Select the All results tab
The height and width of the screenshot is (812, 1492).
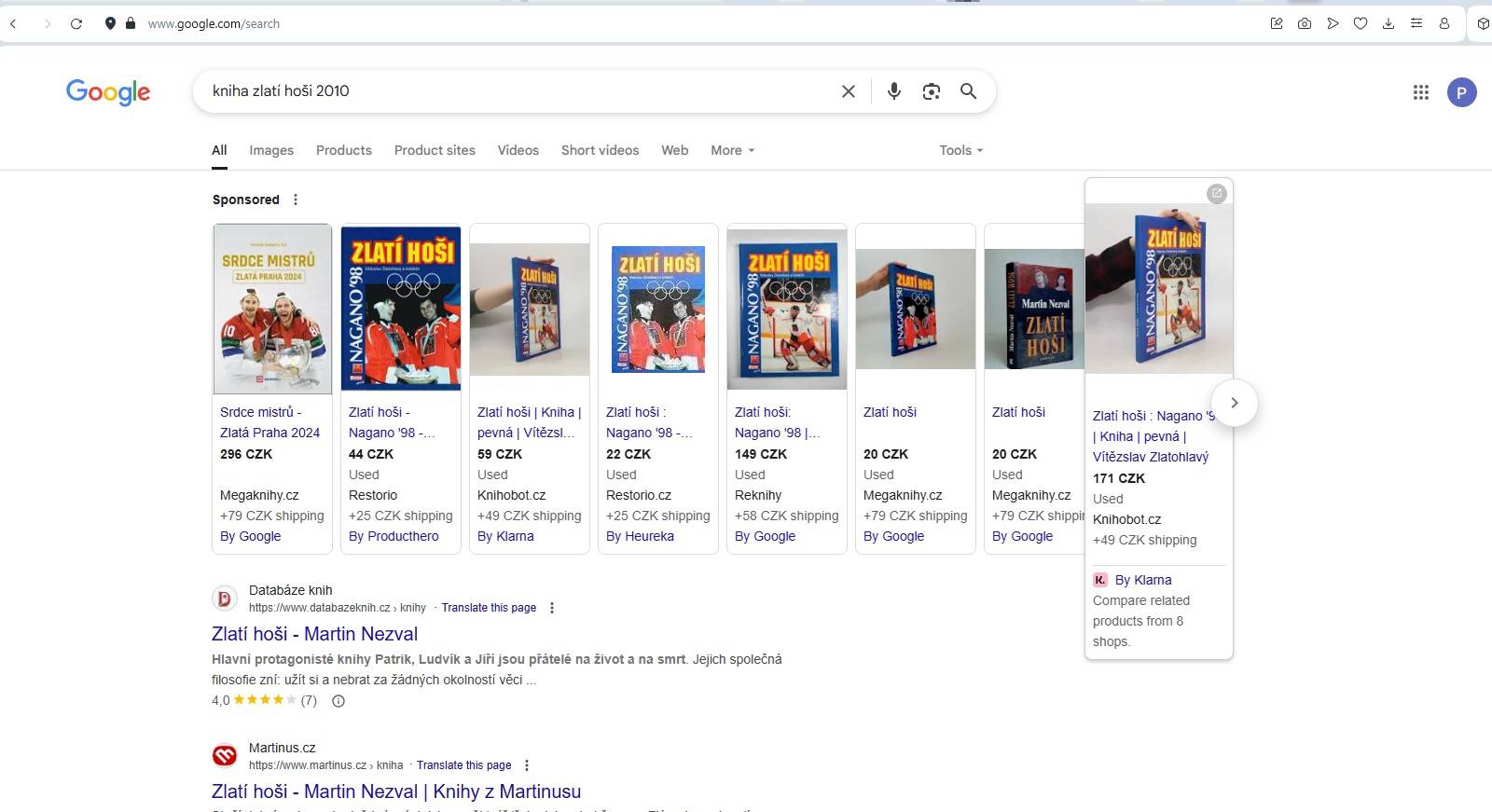pyautogui.click(x=219, y=150)
